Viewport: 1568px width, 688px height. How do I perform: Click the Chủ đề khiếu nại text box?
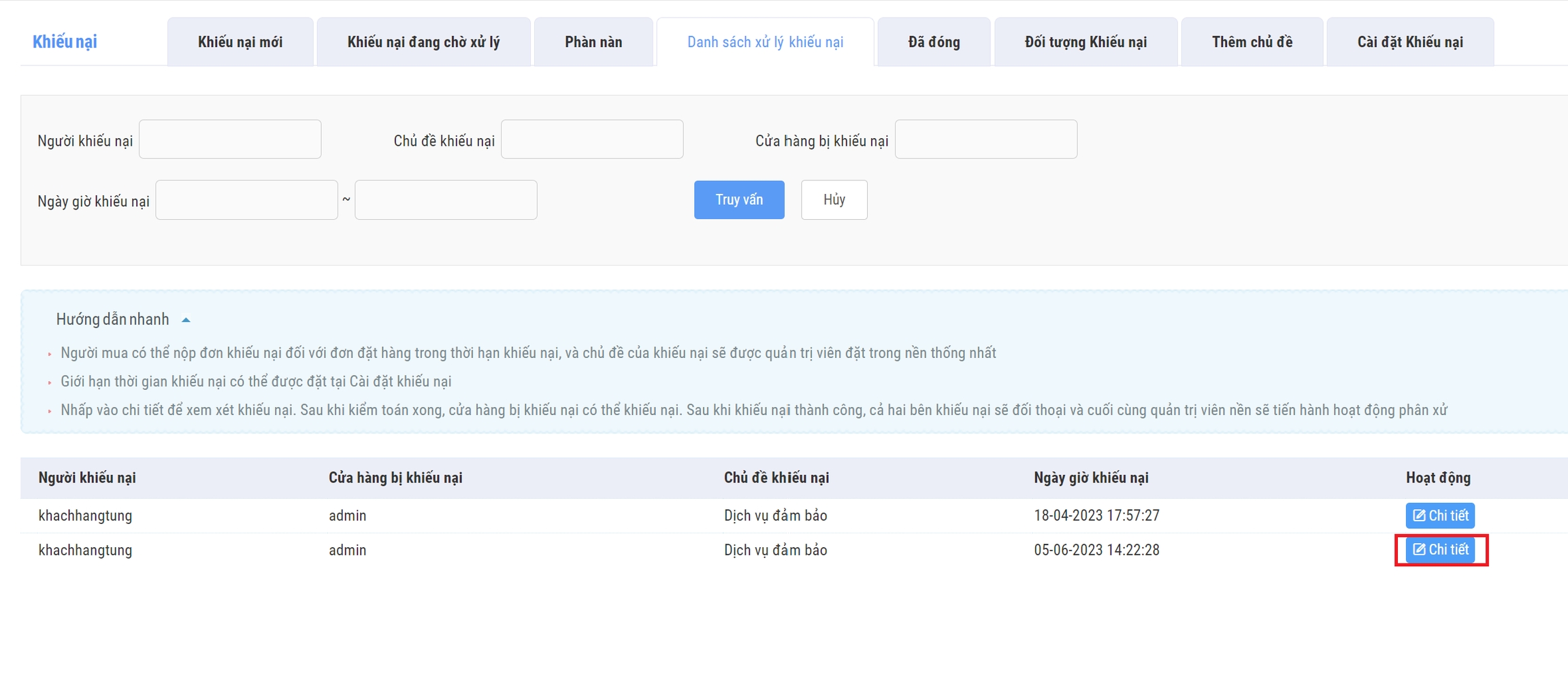[x=591, y=140]
